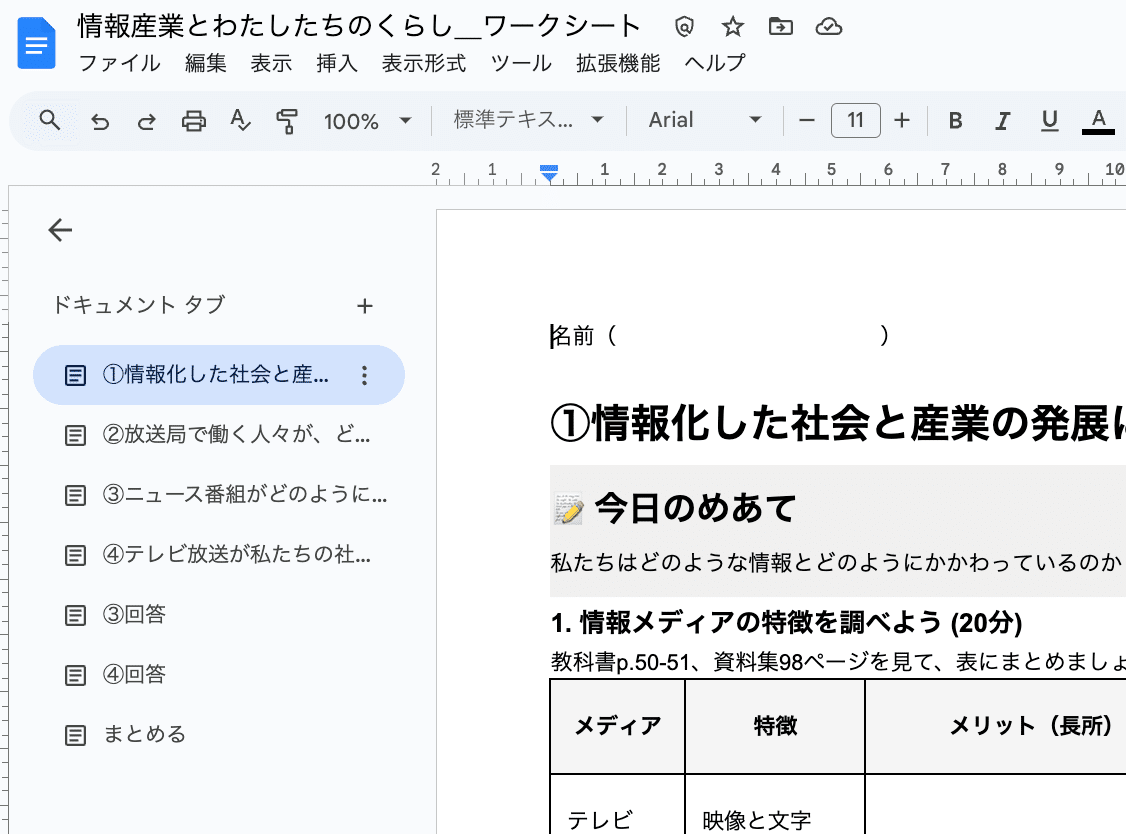Switch to the ③ニュース番組がどのように… tab
The width and height of the screenshot is (1126, 834).
pos(219,495)
